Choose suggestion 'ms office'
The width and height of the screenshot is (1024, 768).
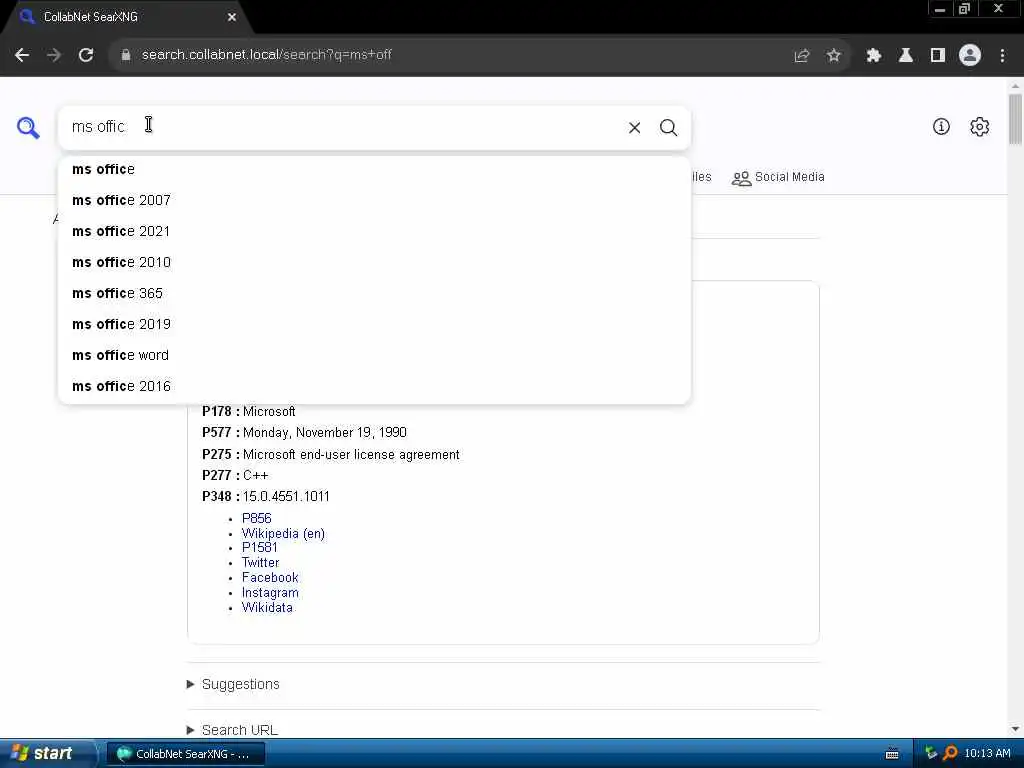374,169
